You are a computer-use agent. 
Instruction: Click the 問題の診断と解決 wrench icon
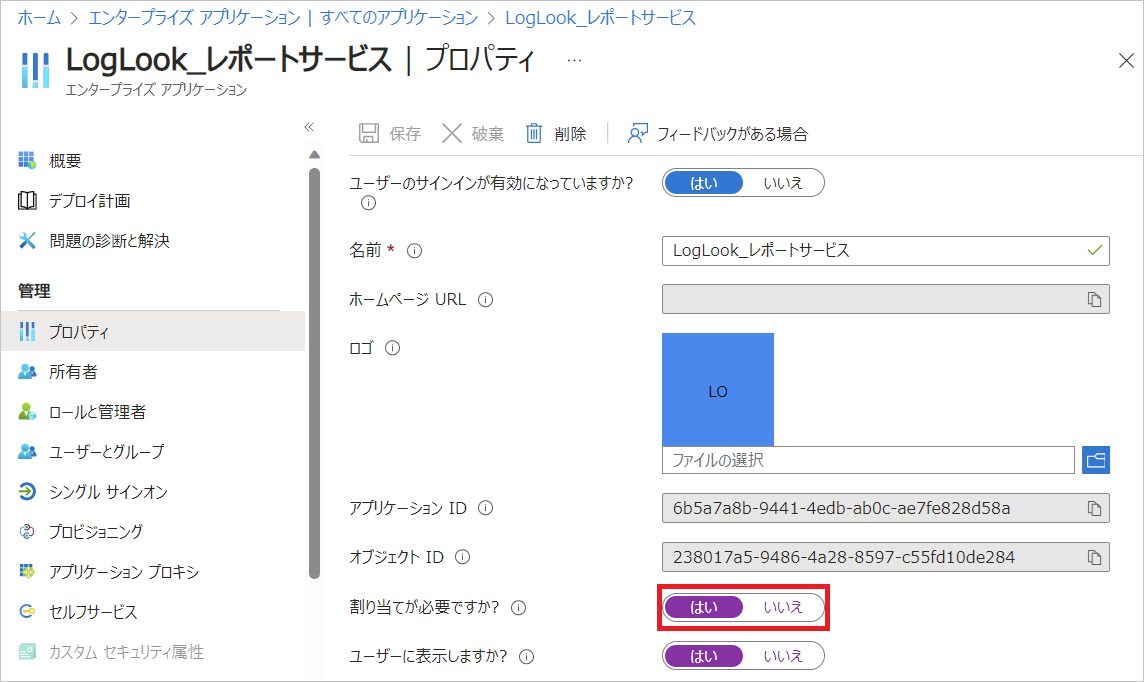click(x=27, y=241)
